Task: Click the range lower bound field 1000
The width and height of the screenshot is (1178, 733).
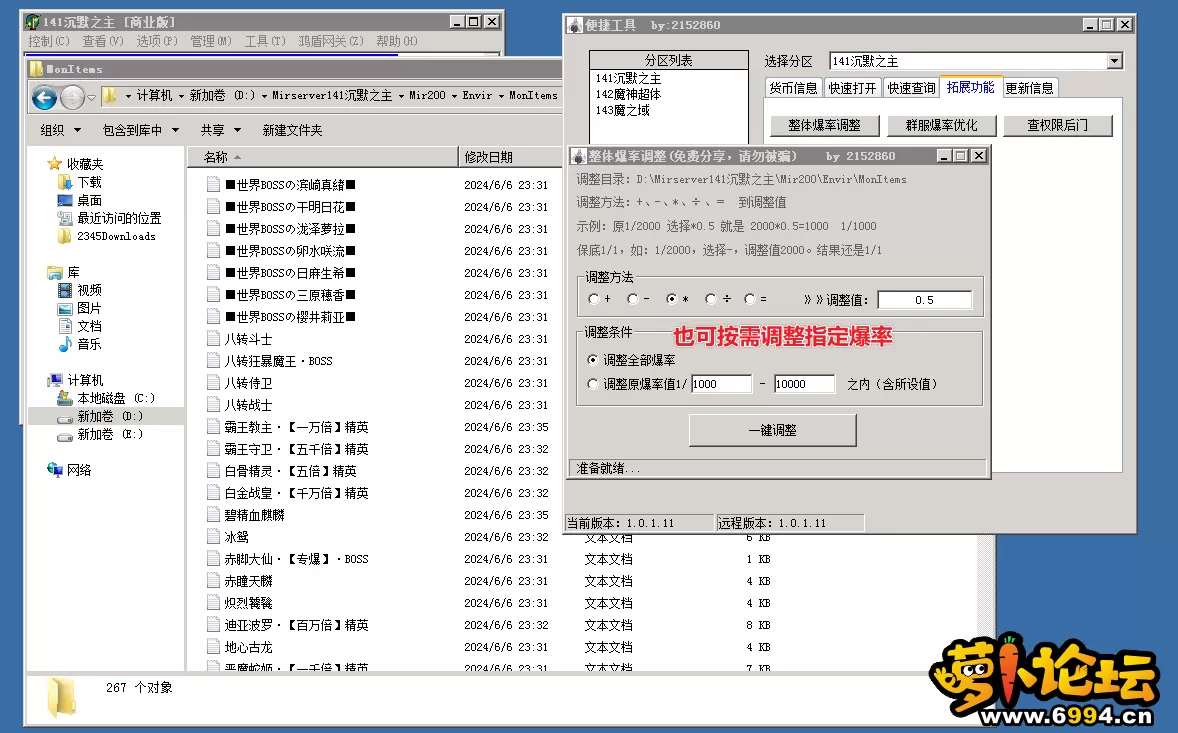Action: click(721, 384)
